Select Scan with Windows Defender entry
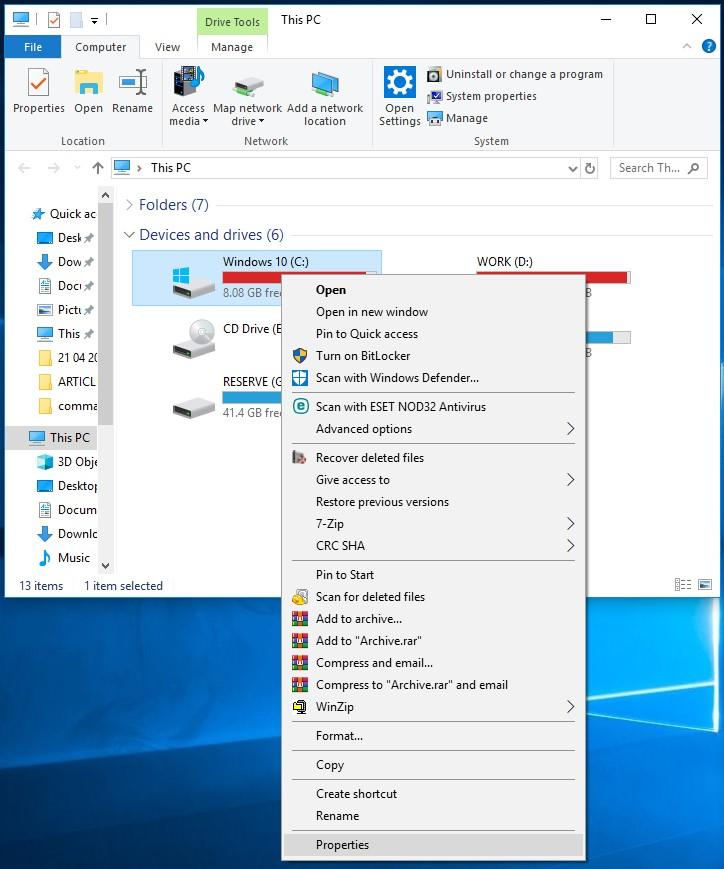This screenshot has height=869, width=724. coord(434,378)
